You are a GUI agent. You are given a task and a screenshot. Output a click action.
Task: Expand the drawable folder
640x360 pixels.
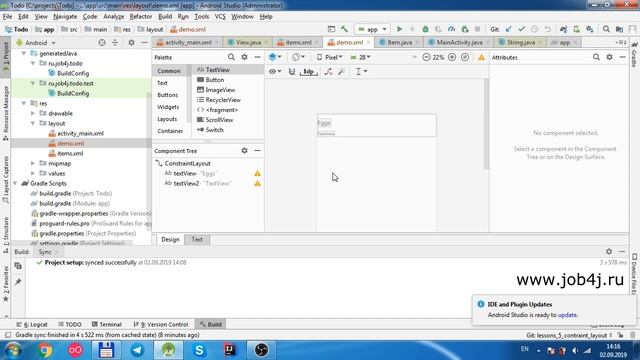coord(33,113)
